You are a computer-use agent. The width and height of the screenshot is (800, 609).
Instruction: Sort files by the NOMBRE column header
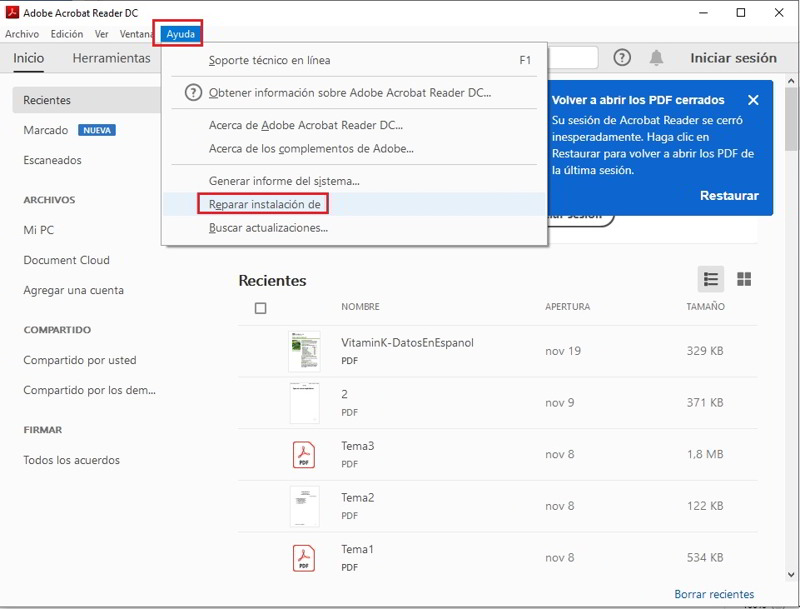[x=360, y=307]
